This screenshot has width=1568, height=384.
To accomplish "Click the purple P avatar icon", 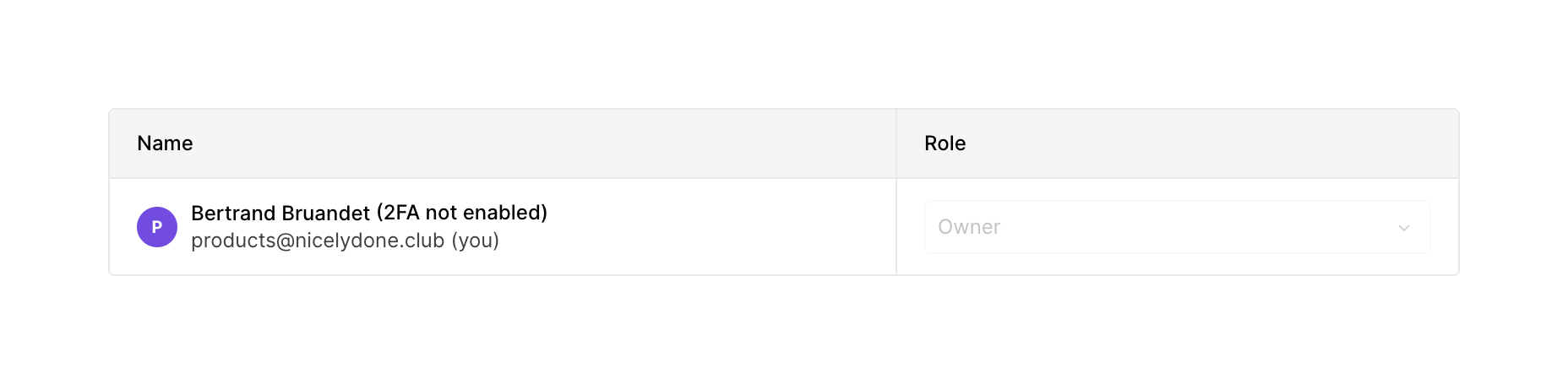I will 157,227.
